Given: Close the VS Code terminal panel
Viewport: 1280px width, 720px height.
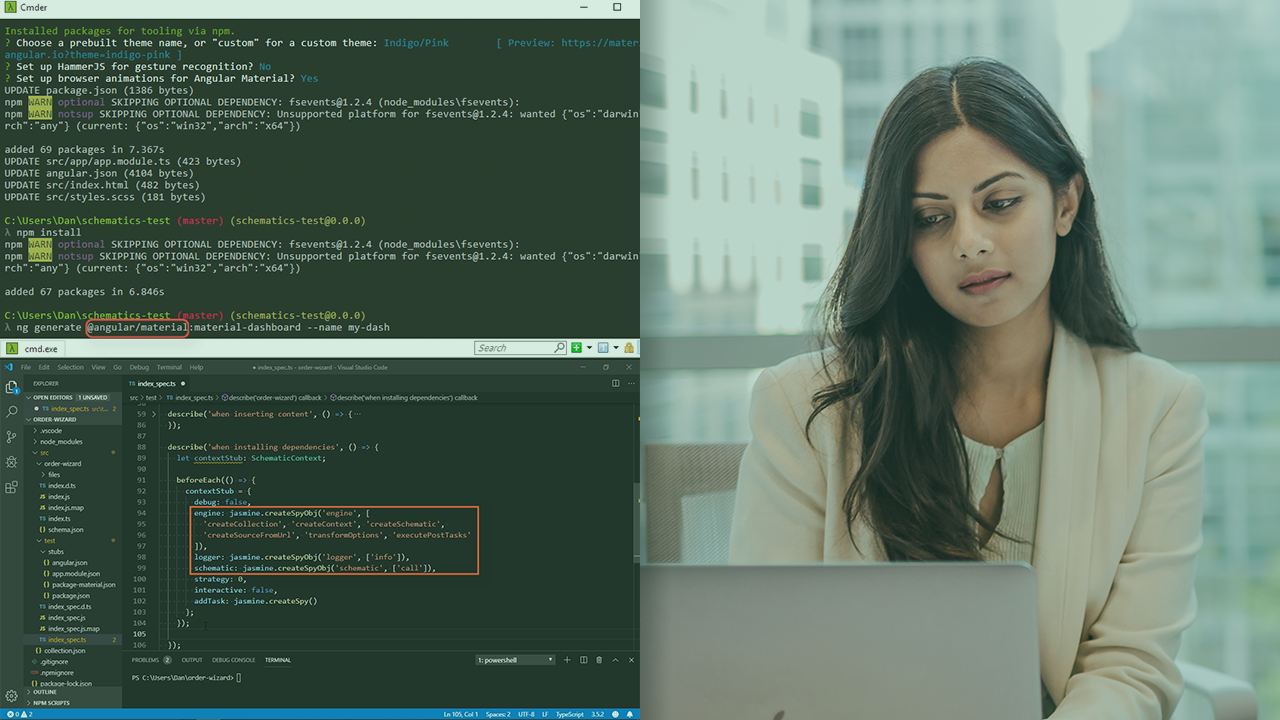Looking at the screenshot, I should tap(630, 660).
